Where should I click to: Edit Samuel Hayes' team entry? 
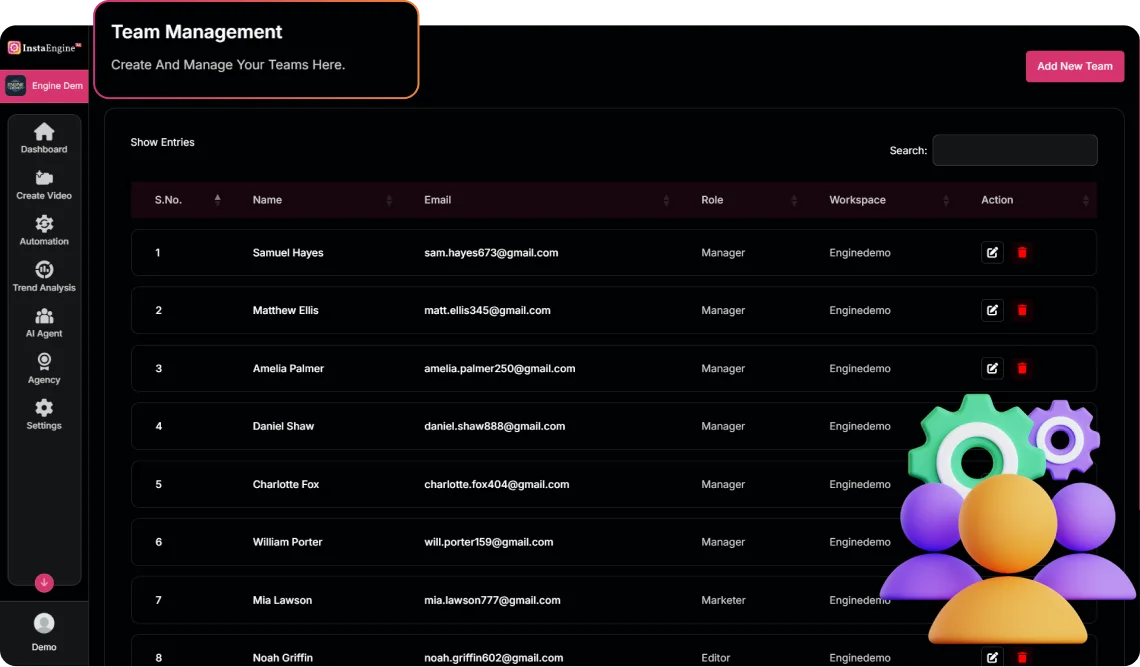point(992,252)
